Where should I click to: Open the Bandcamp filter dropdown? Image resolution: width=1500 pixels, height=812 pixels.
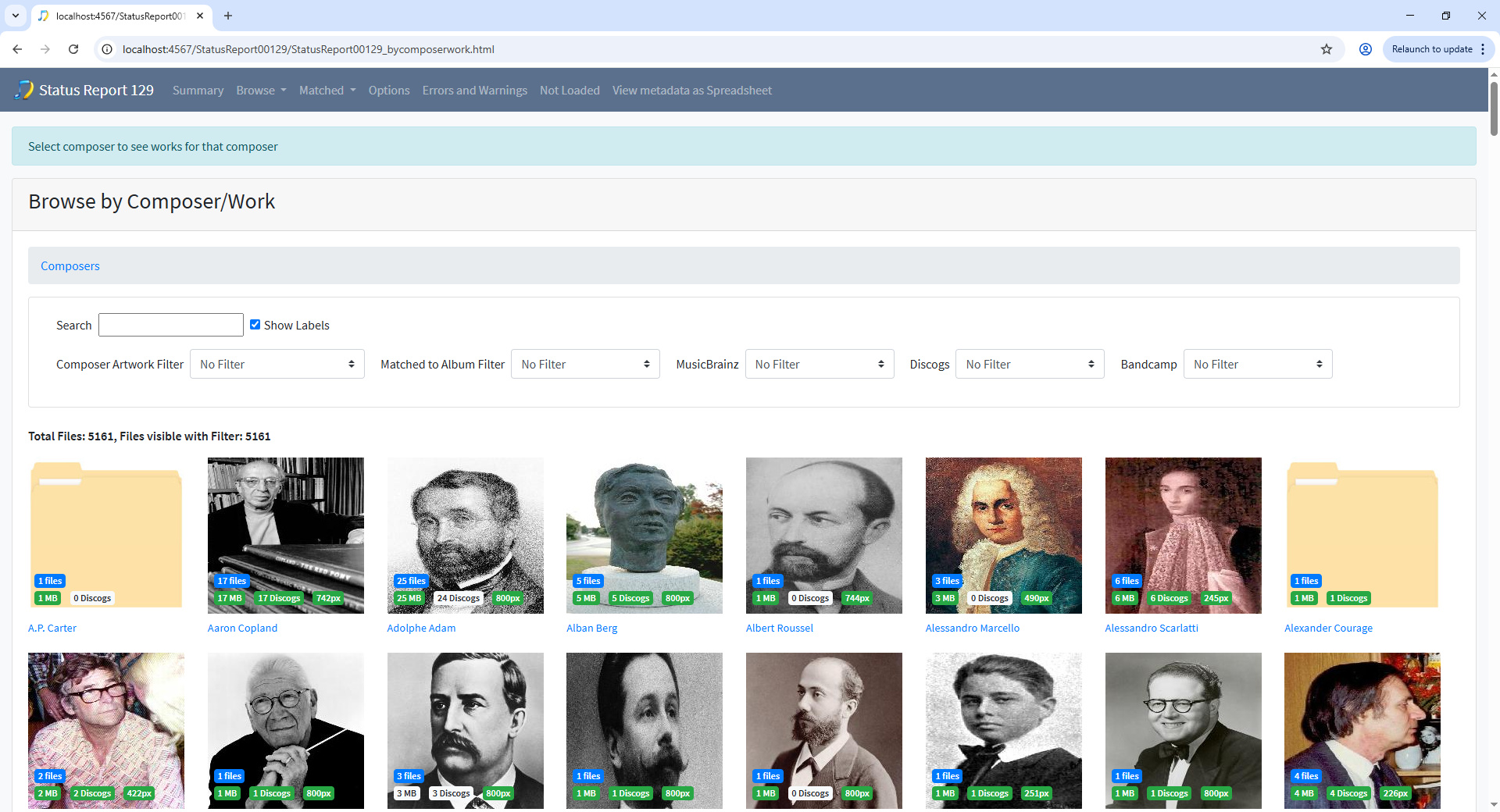tap(1258, 364)
